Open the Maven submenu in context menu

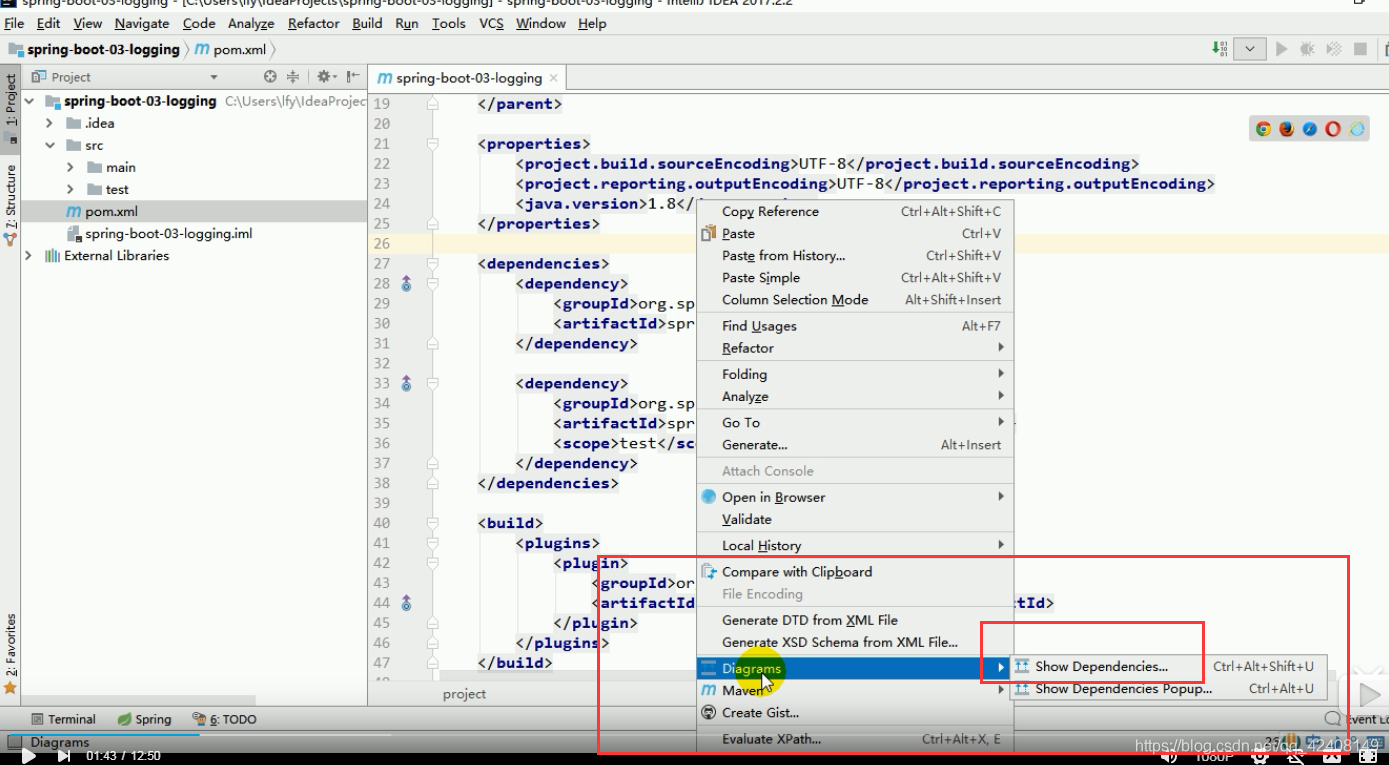pyautogui.click(x=855, y=690)
